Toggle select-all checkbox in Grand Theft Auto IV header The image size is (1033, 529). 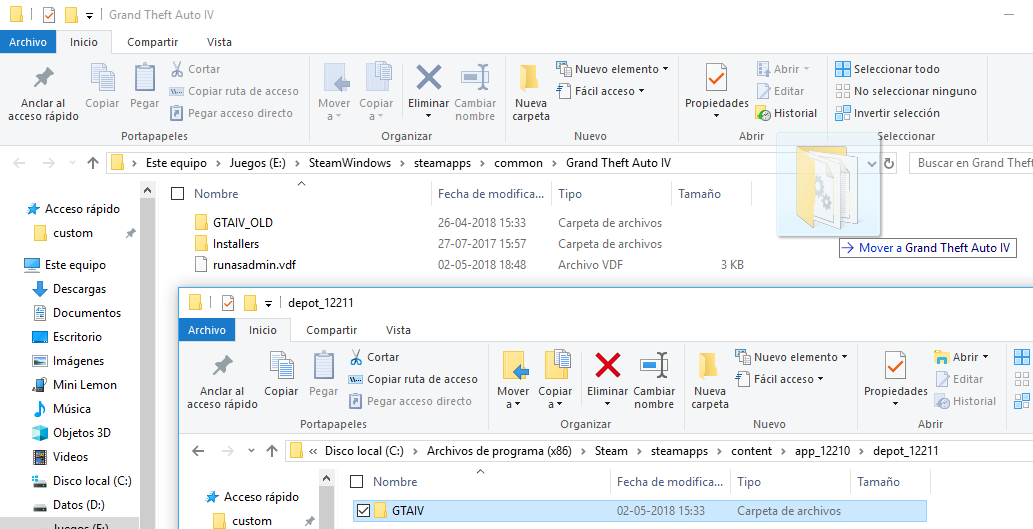click(177, 194)
